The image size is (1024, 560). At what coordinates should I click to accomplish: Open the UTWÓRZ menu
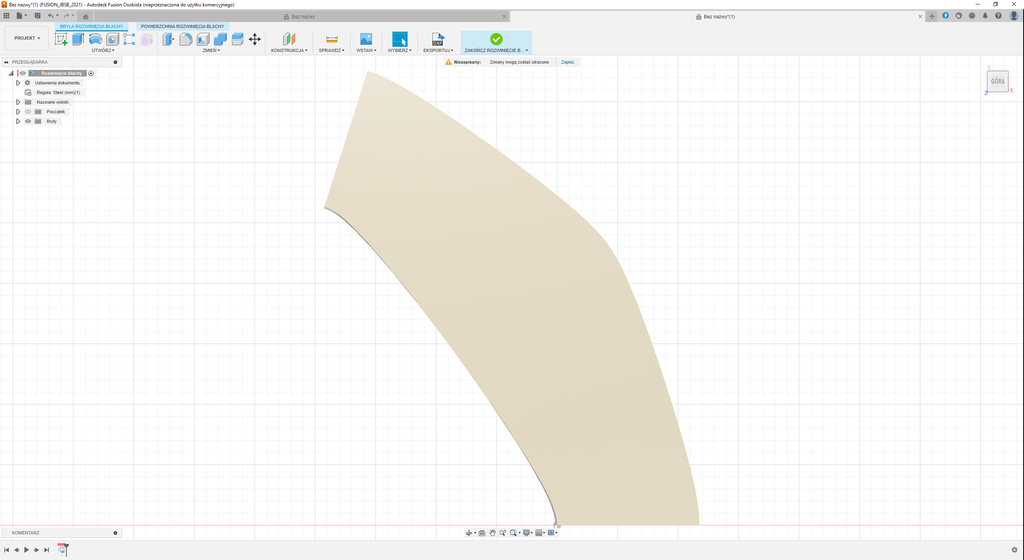pyautogui.click(x=103, y=50)
